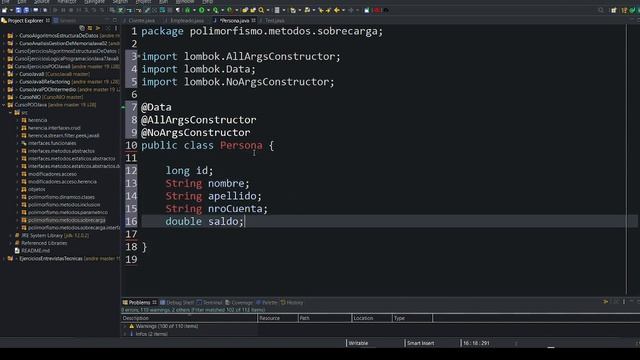Open dropdown arrow beside New icon
The height and width of the screenshot is (360, 640).
tap(11, 10)
